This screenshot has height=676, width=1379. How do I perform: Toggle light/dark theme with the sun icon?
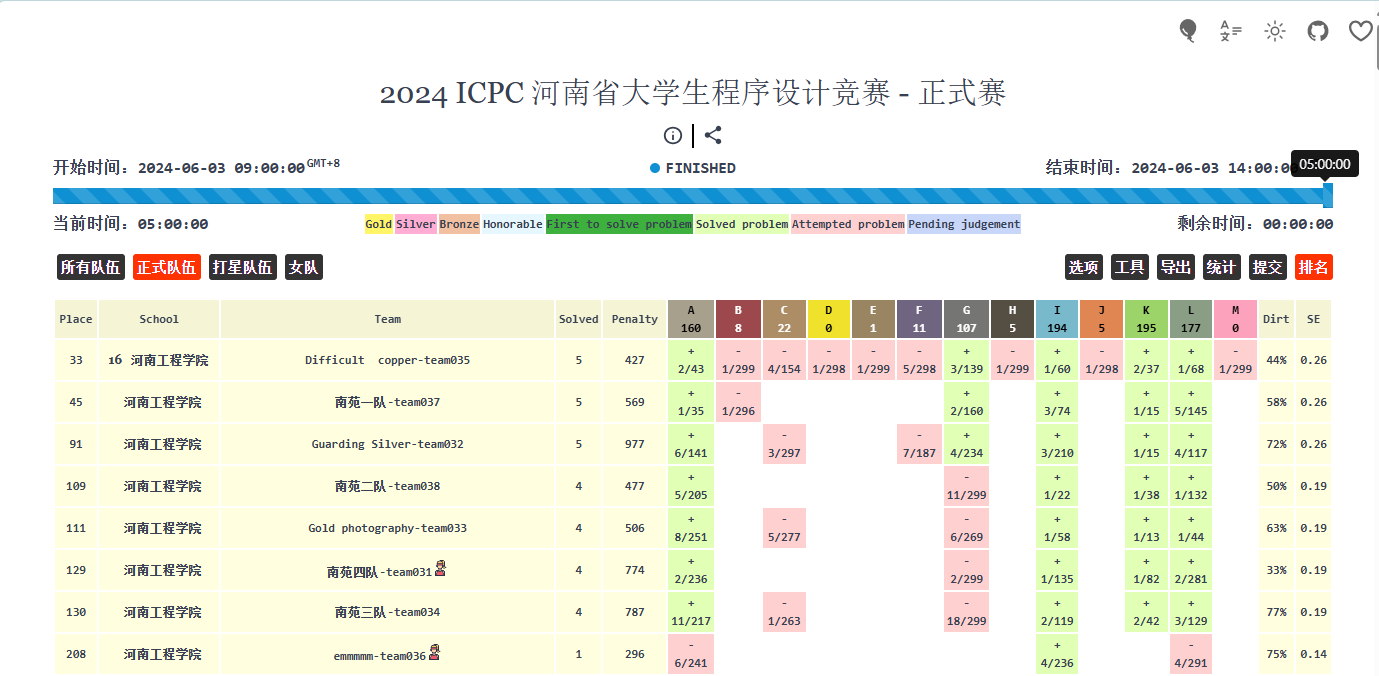[x=1274, y=31]
